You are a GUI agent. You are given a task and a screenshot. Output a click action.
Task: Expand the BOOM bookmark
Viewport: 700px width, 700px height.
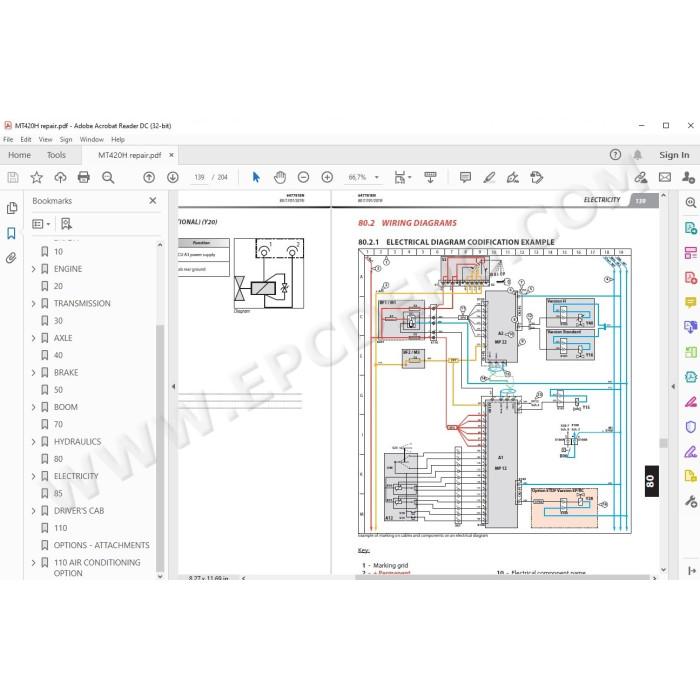pos(33,407)
